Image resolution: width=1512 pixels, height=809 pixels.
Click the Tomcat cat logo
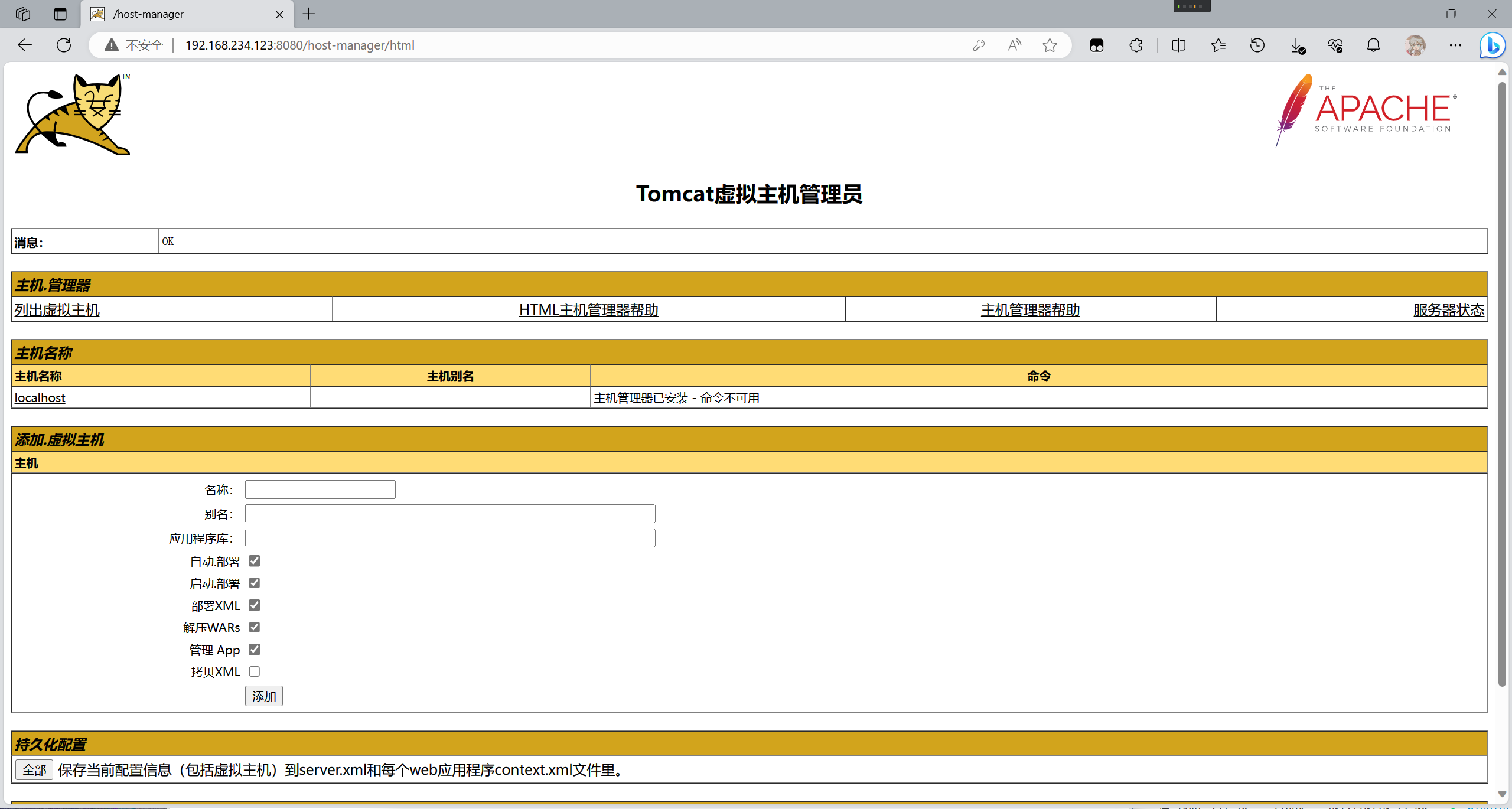click(73, 114)
